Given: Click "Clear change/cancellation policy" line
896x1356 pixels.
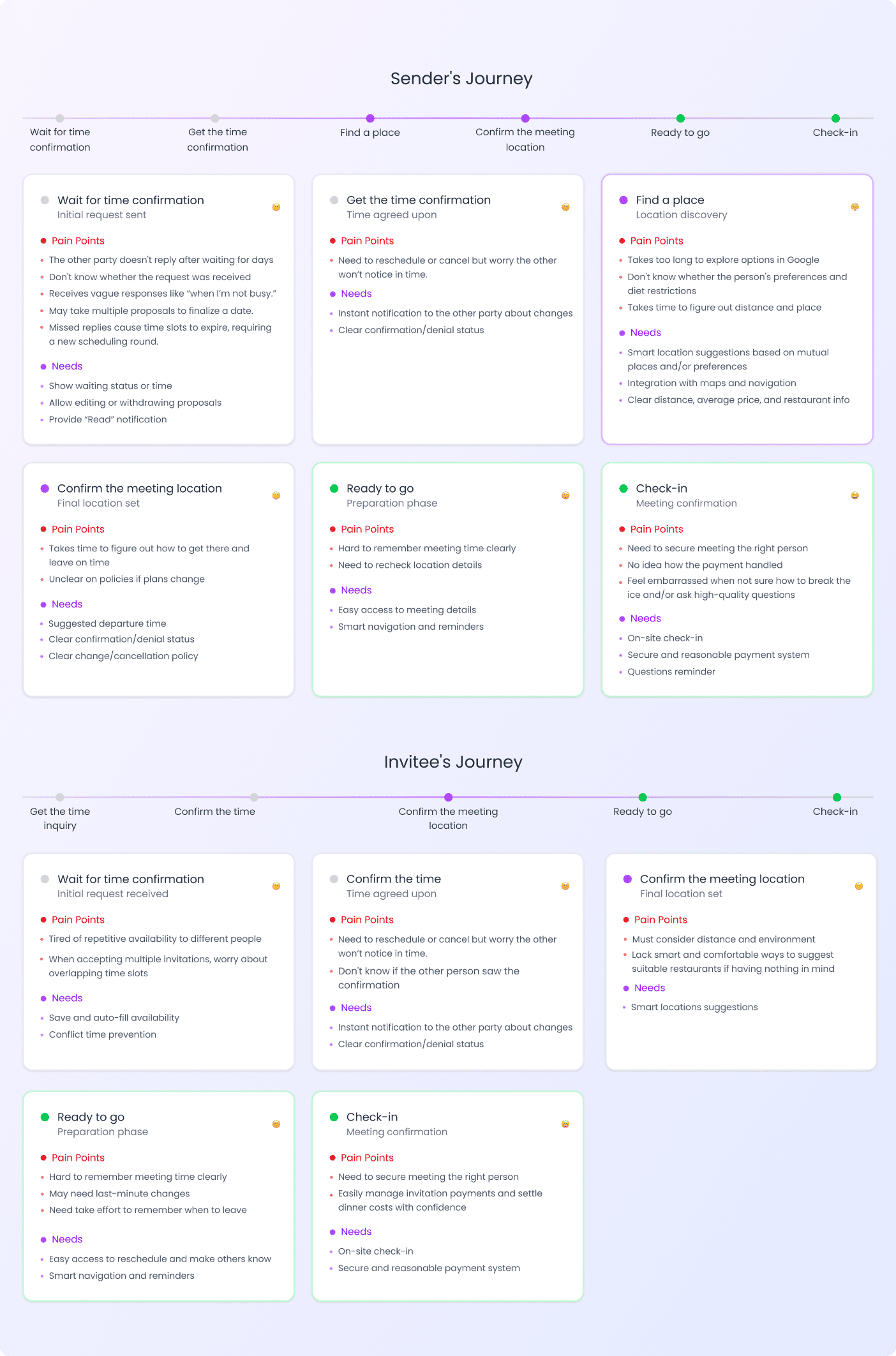Looking at the screenshot, I should [123, 656].
